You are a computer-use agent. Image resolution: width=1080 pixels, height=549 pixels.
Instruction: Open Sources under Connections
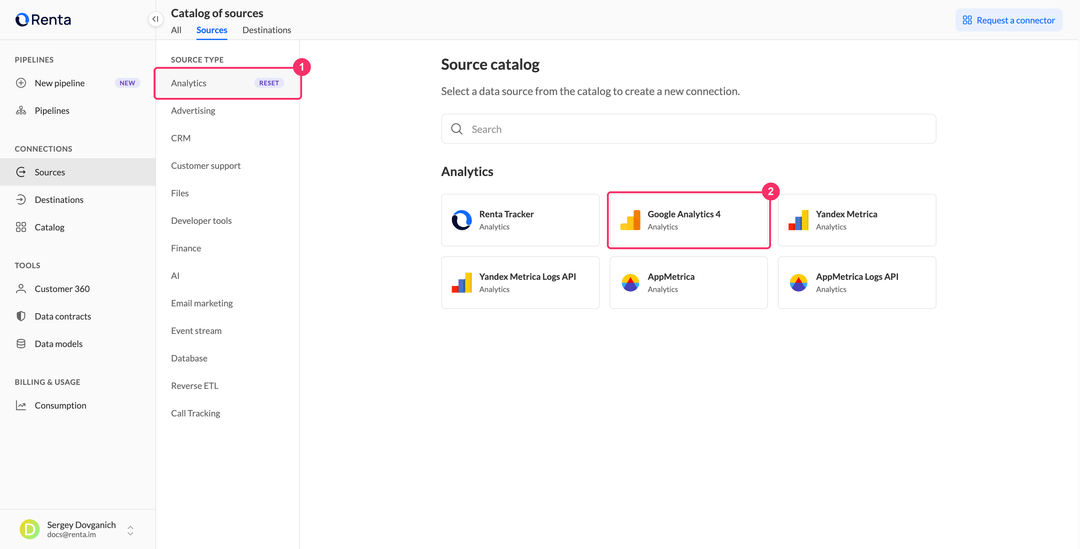point(78,172)
